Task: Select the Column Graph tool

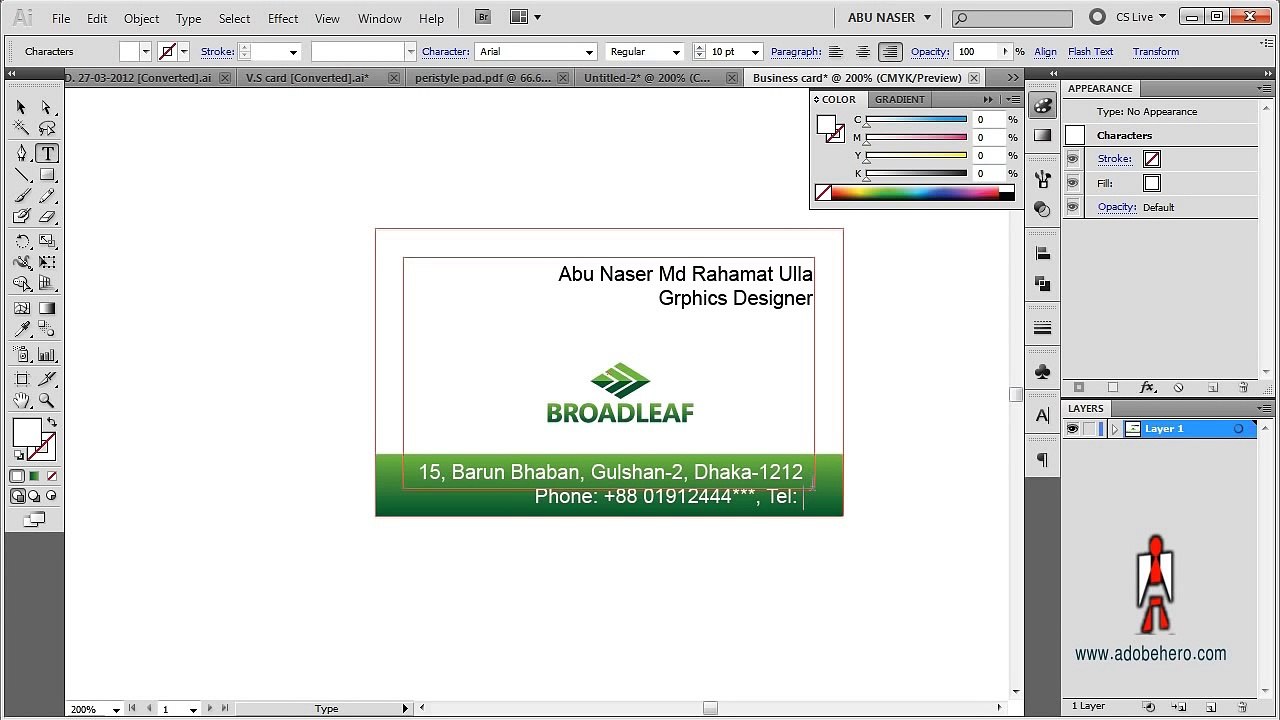Action: tap(46, 355)
